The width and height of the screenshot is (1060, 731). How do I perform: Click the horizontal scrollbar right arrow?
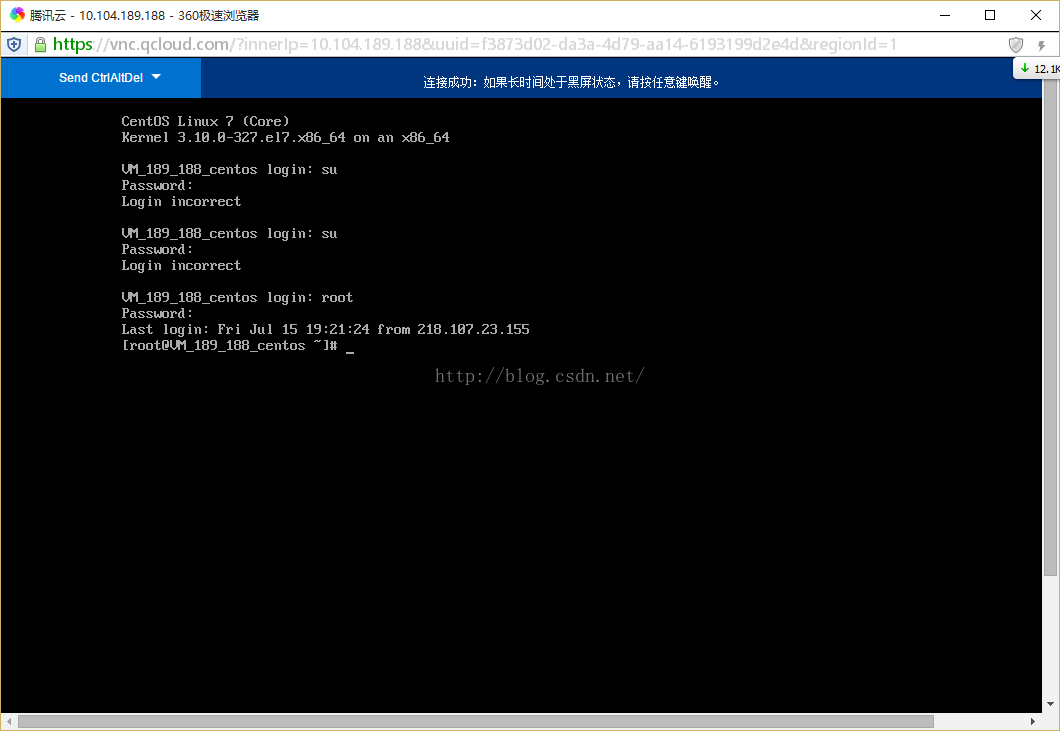pyautogui.click(x=1032, y=722)
